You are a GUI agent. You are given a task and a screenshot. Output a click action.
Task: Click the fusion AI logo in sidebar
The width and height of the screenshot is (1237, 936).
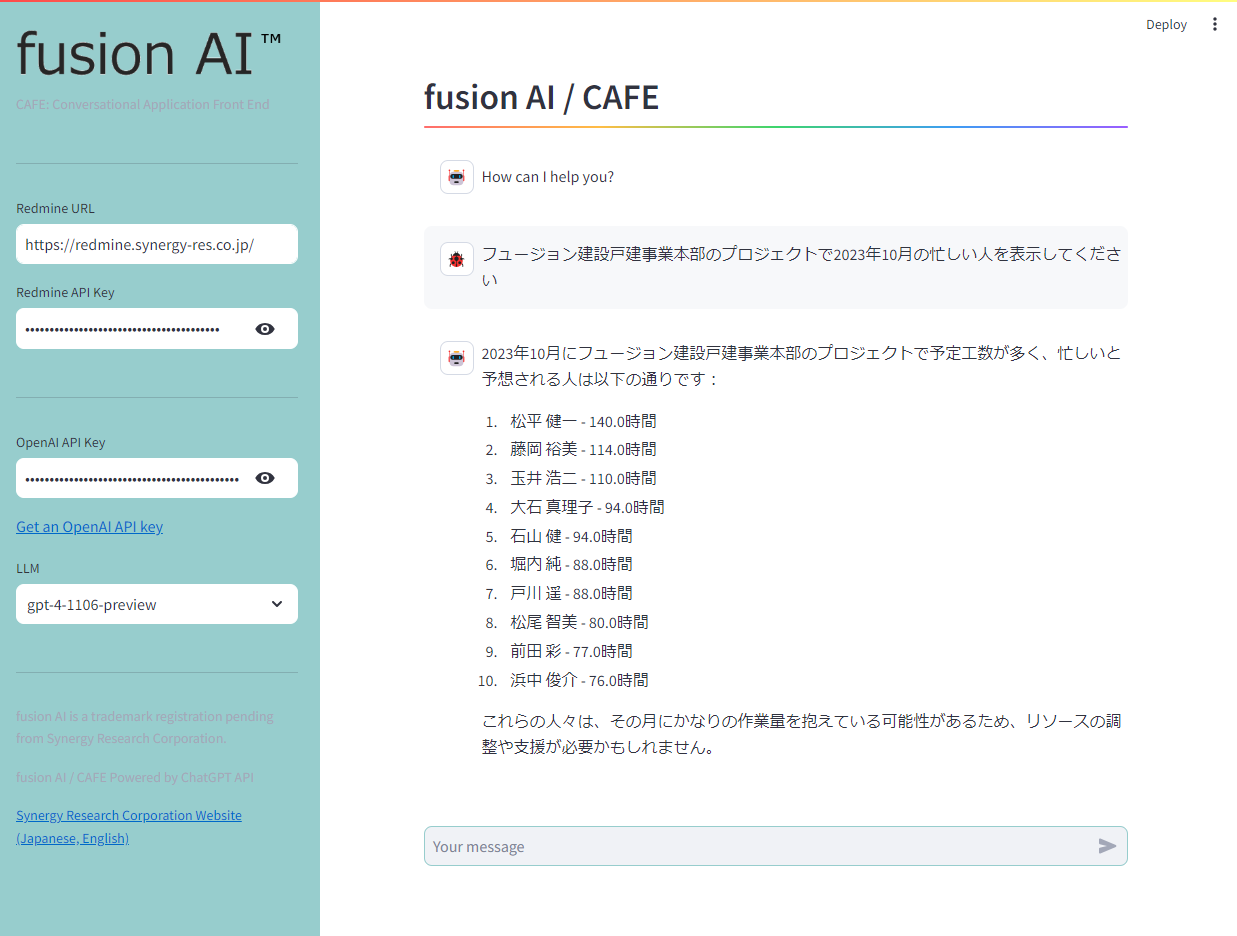coord(148,53)
